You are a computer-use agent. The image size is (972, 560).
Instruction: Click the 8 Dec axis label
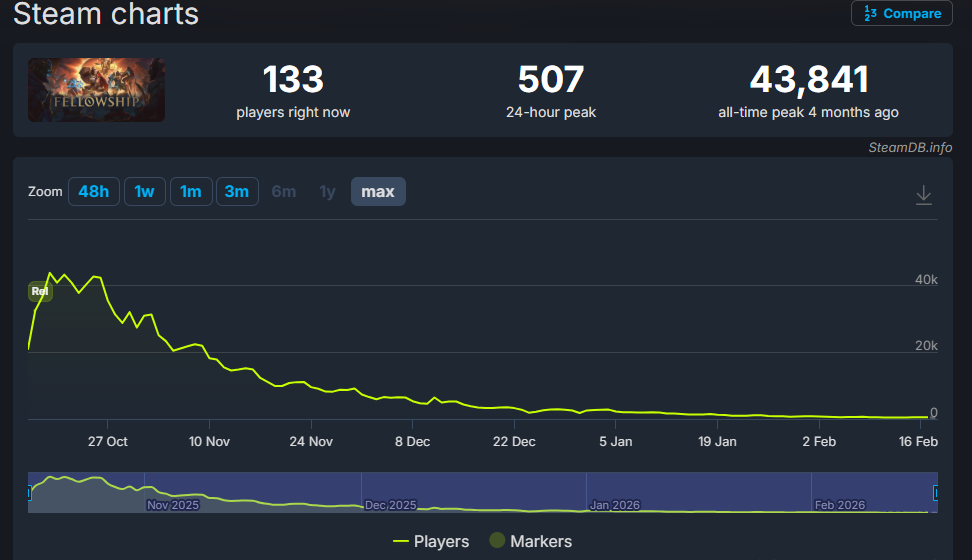pyautogui.click(x=412, y=442)
